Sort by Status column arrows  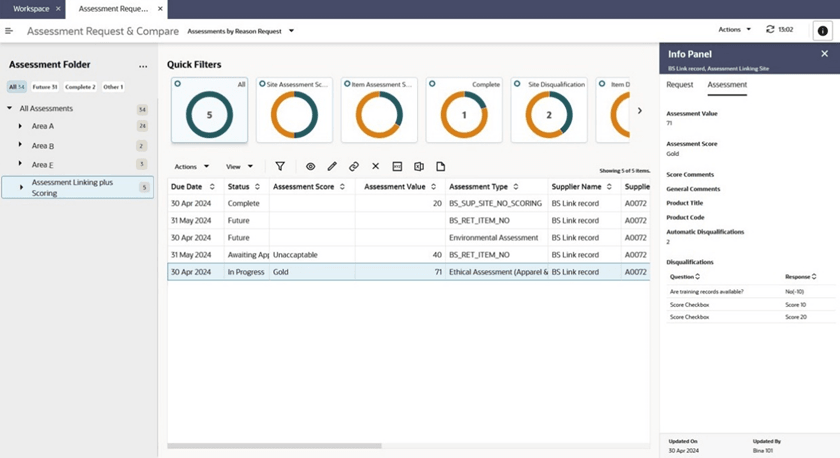coord(257,186)
